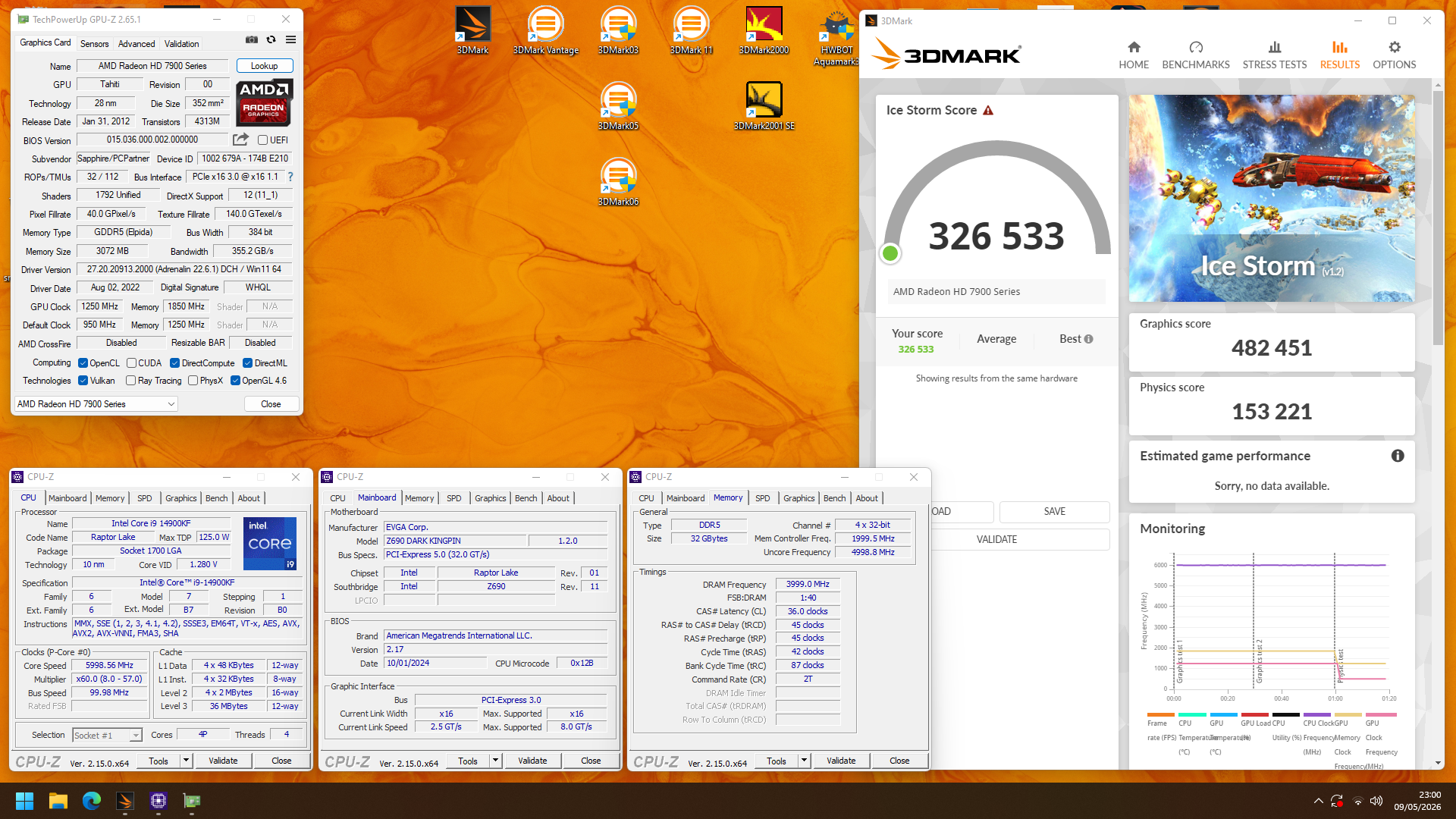Toggle the OpenGL 4.6 checkbox
Viewport: 1456px width, 819px height.
point(235,381)
